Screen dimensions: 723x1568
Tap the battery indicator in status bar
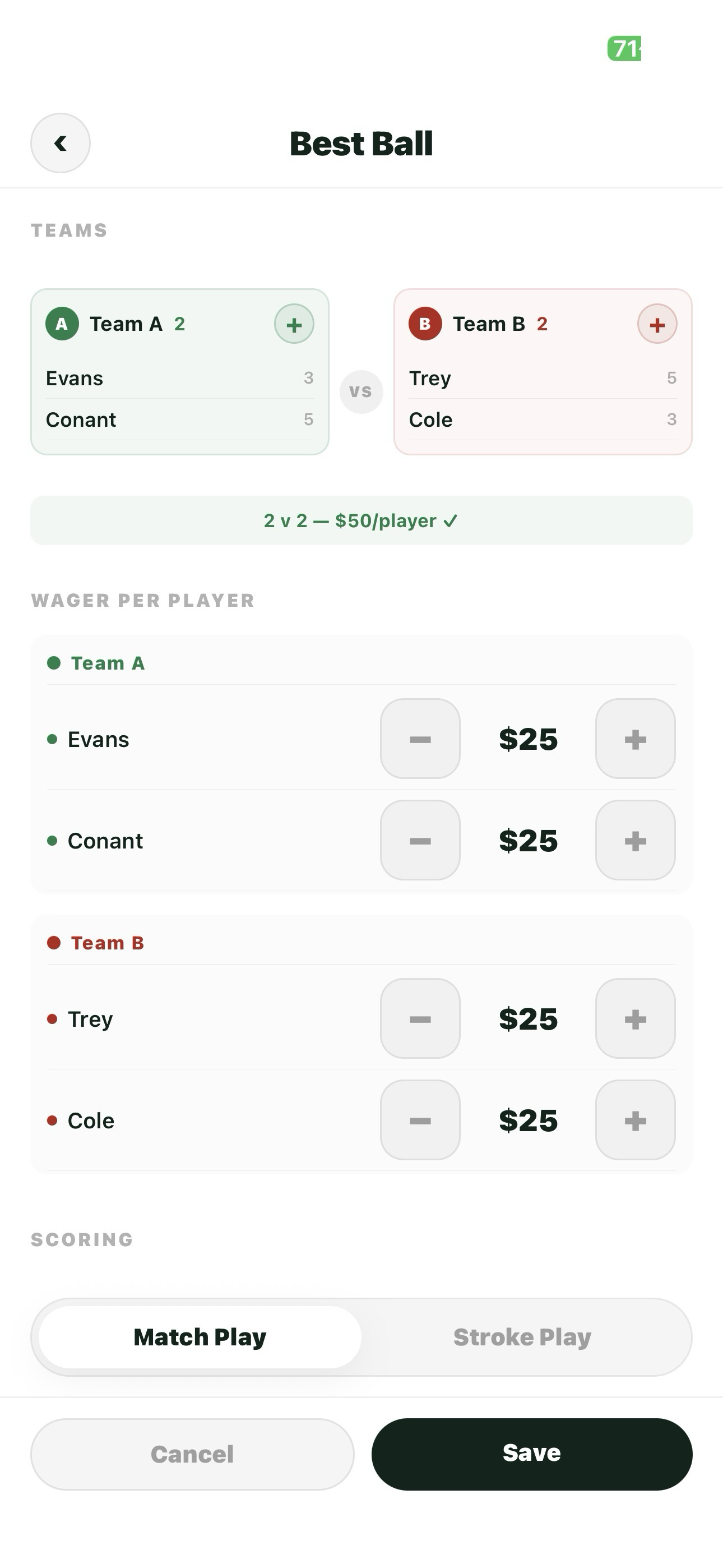coord(624,49)
